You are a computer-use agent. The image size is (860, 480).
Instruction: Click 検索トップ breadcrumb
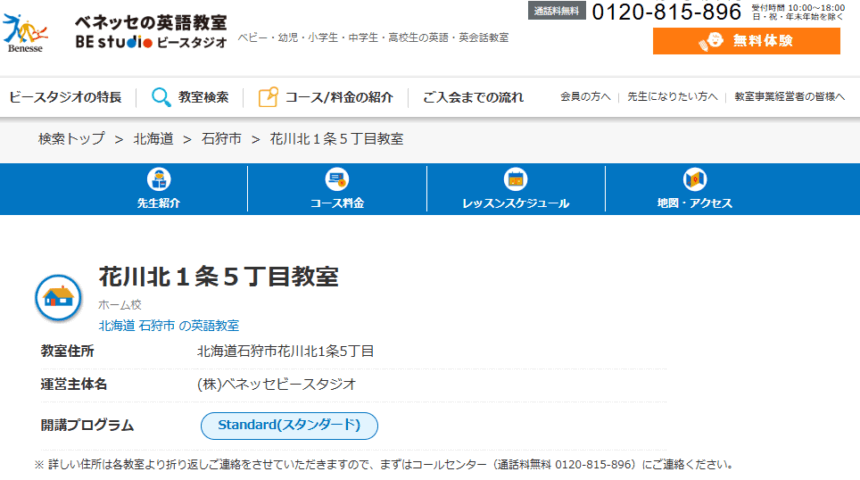71,139
